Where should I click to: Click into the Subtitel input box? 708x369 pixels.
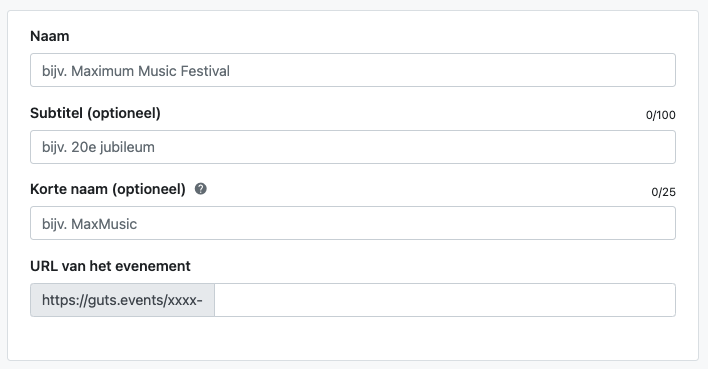pos(353,147)
